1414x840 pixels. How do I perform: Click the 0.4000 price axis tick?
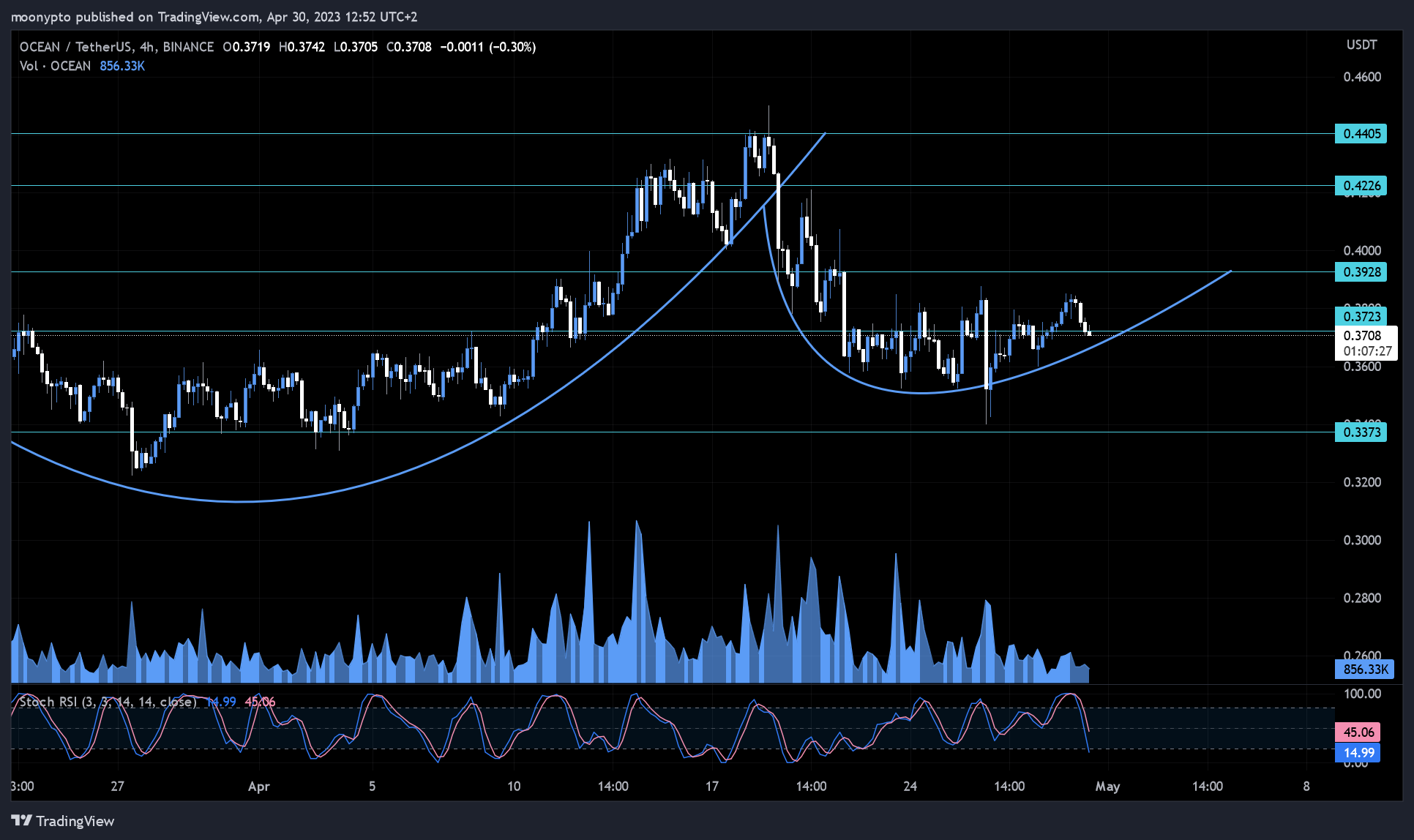point(1362,250)
